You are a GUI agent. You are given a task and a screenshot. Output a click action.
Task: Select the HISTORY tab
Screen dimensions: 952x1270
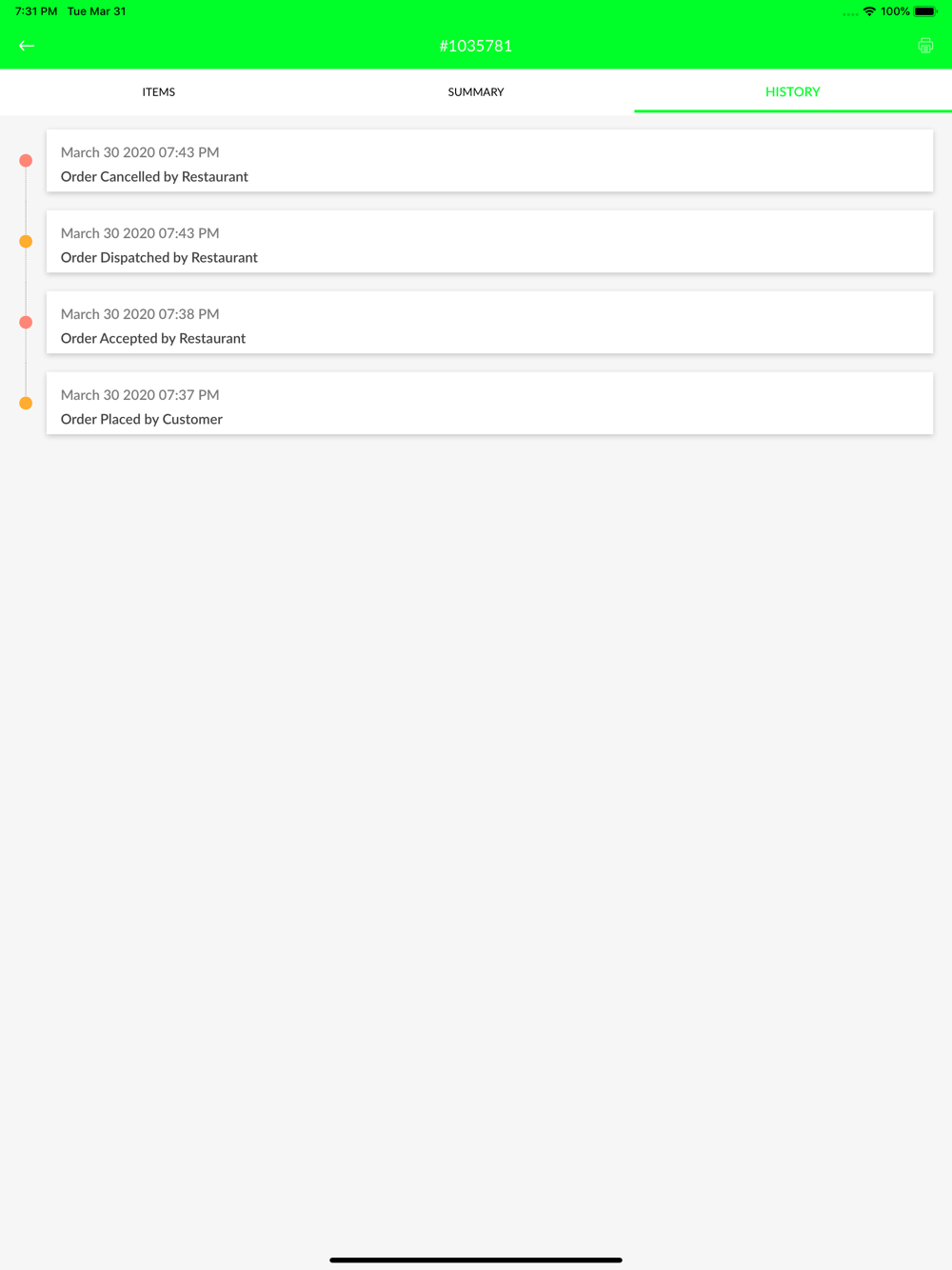pos(793,92)
